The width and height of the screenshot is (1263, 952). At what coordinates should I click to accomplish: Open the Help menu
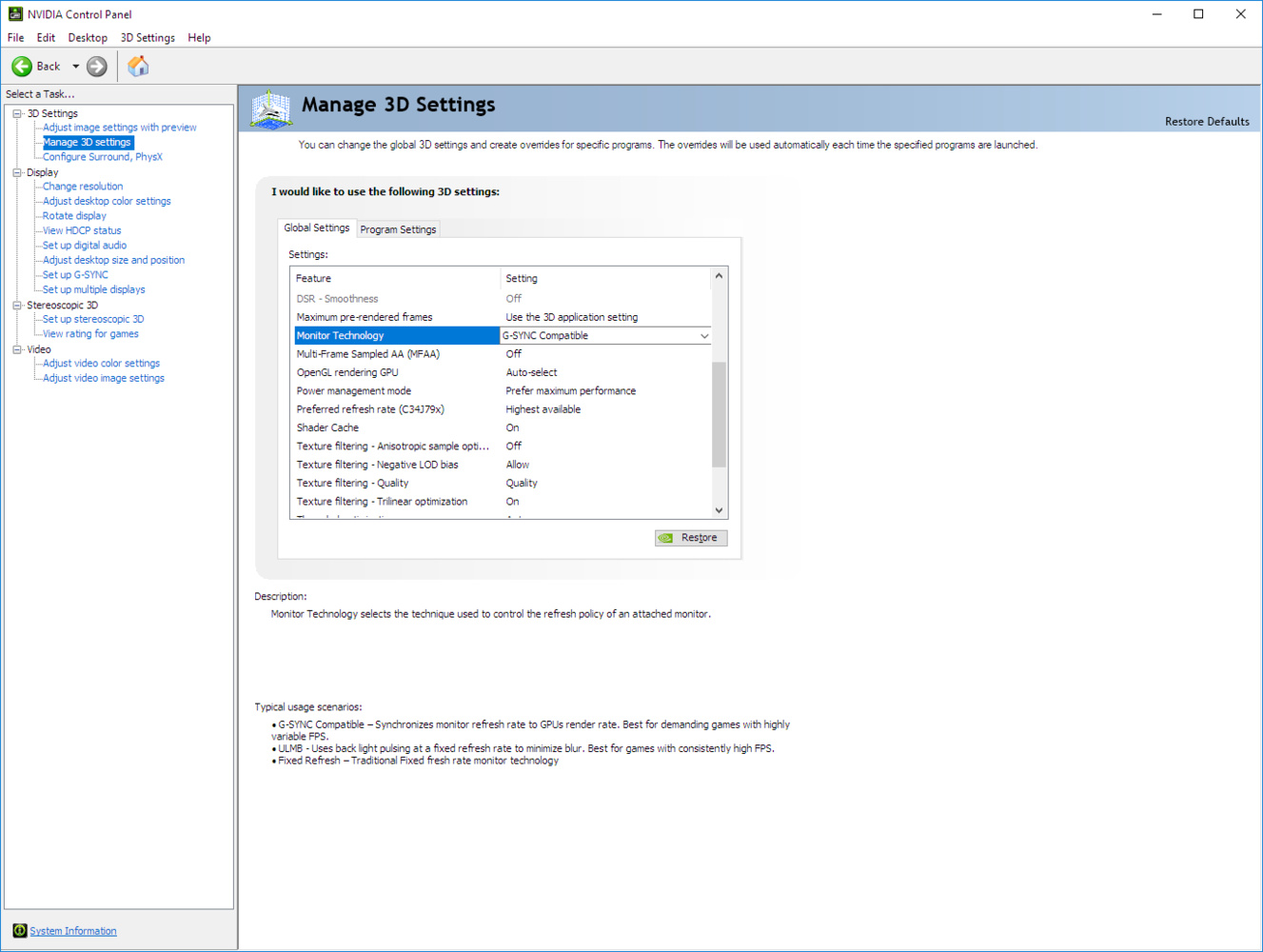point(199,38)
